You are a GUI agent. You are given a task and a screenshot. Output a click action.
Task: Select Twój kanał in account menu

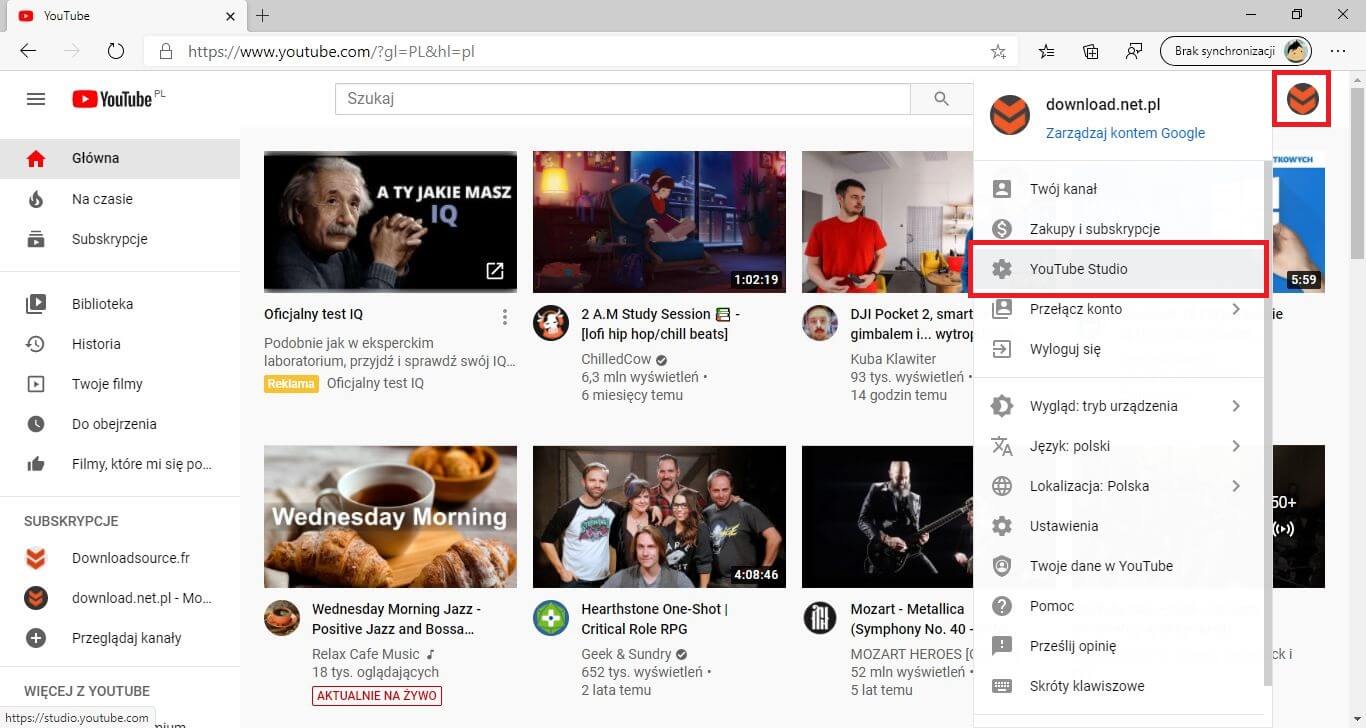[x=1118, y=189]
